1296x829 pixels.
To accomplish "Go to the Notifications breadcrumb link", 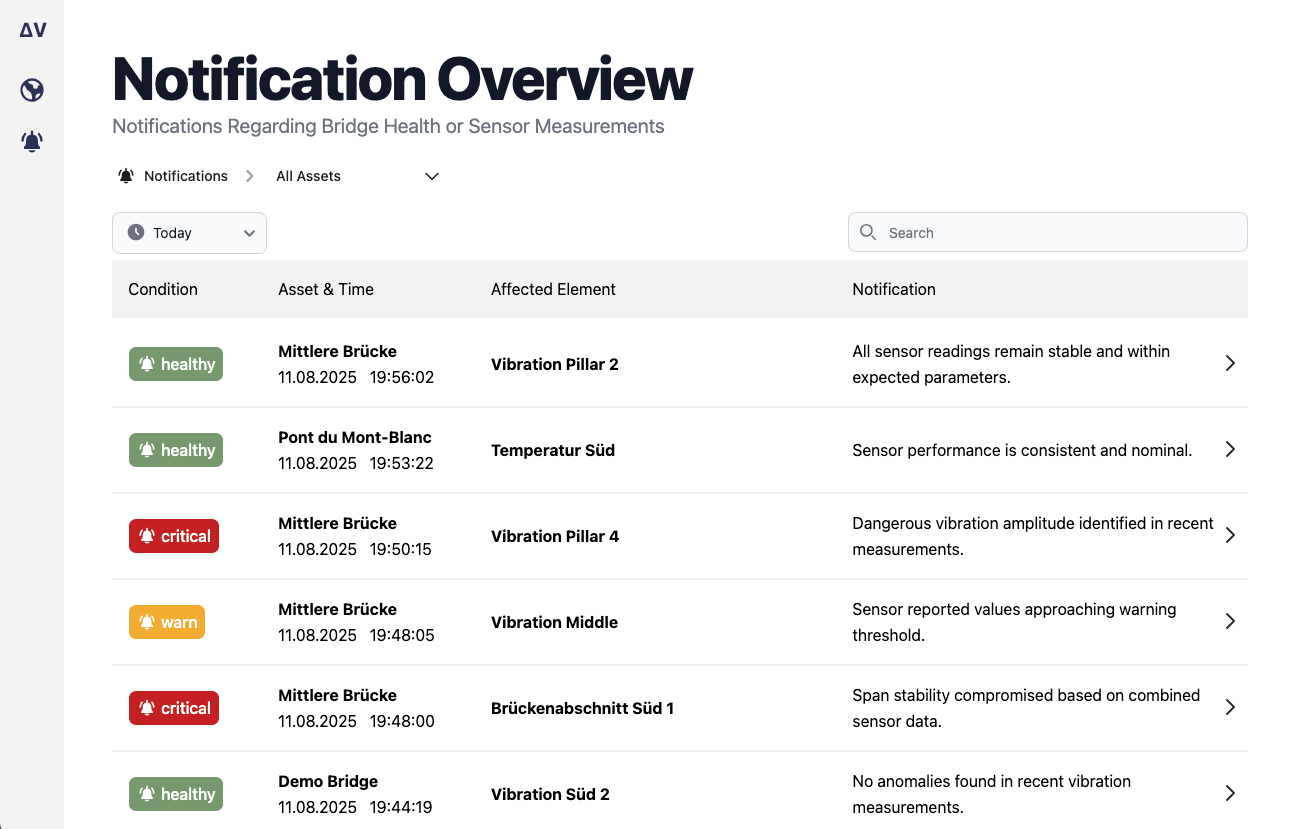I will tap(186, 176).
